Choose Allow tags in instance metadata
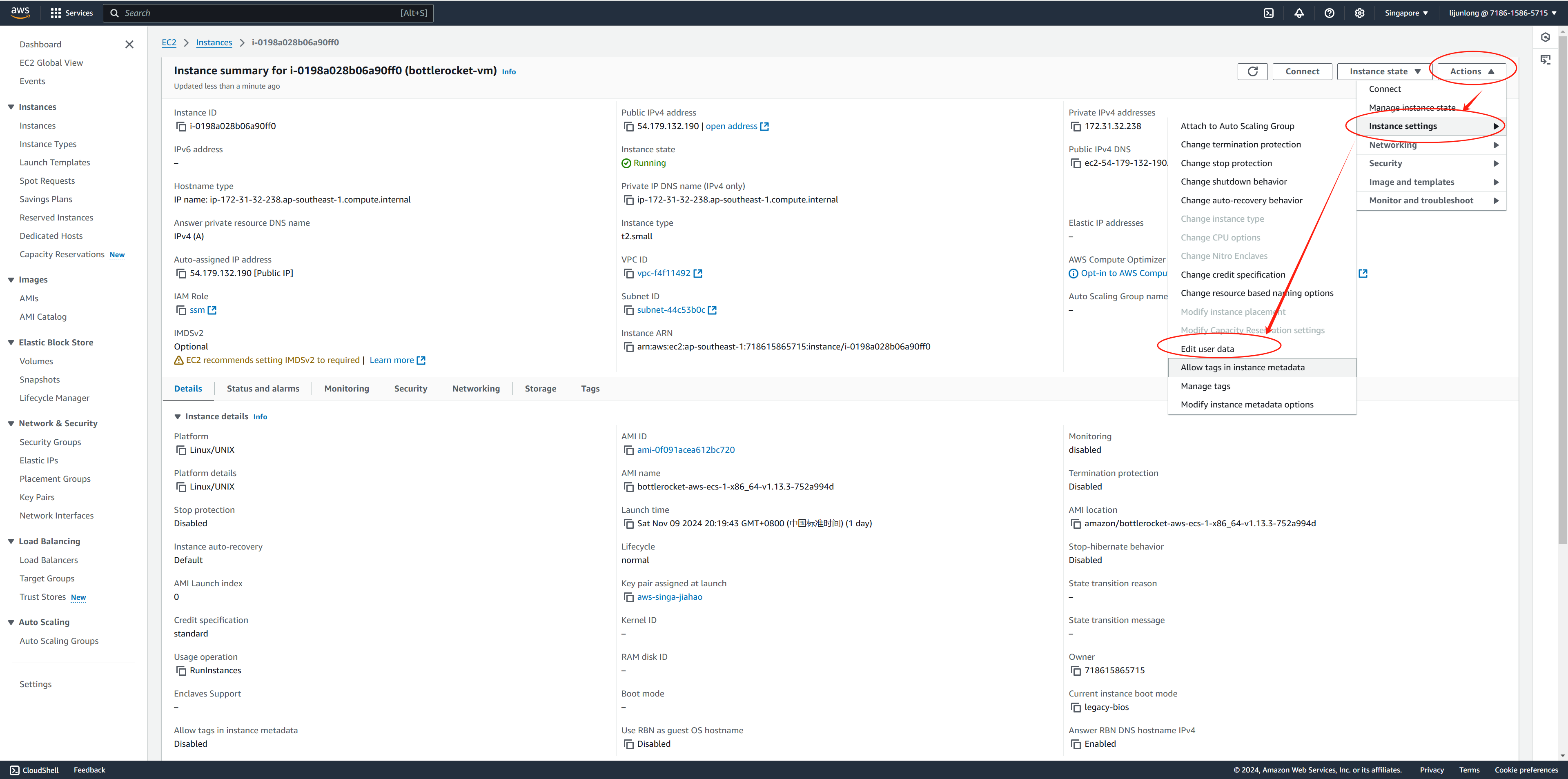This screenshot has height=779, width=1568. pyautogui.click(x=1262, y=367)
